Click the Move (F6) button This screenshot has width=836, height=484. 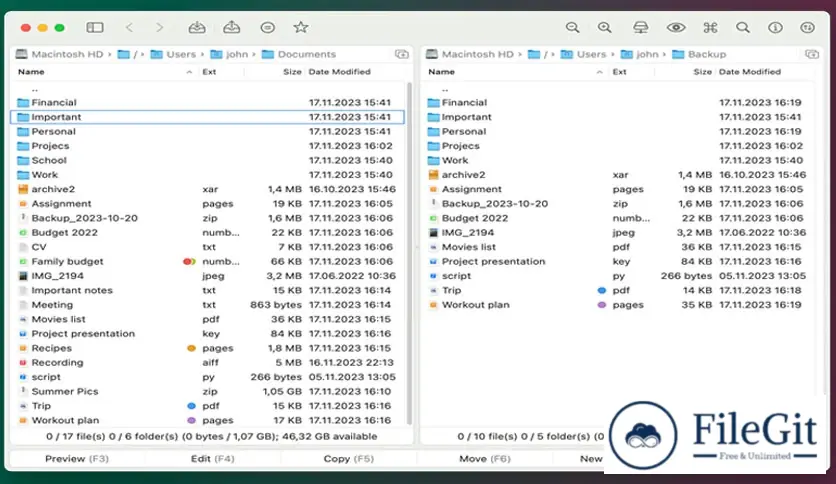point(485,458)
